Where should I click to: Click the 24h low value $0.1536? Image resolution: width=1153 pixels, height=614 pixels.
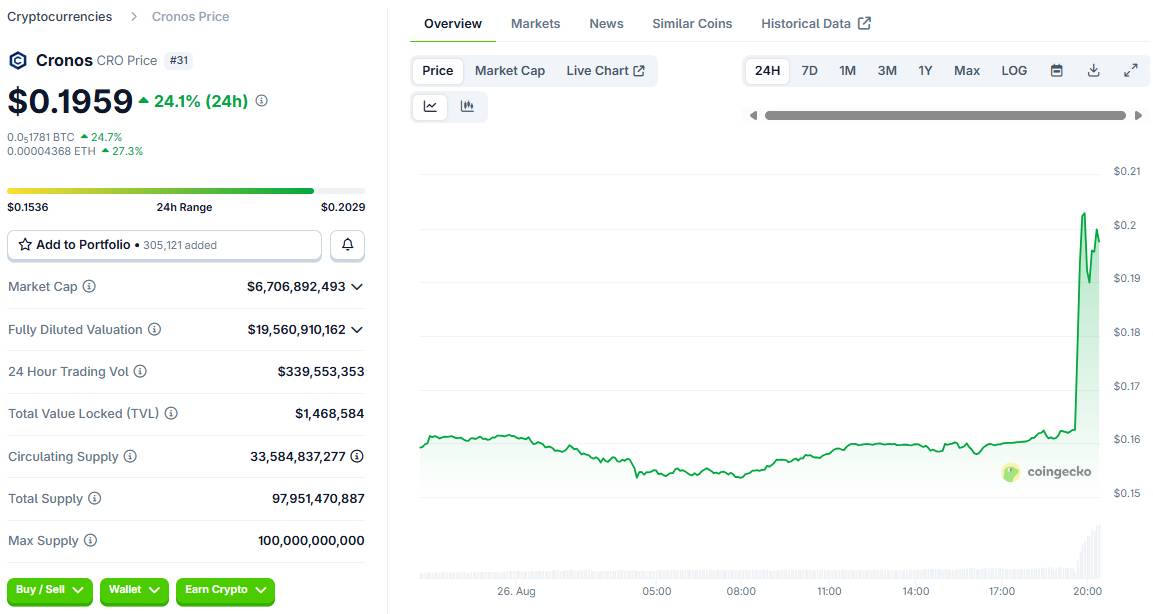28,207
